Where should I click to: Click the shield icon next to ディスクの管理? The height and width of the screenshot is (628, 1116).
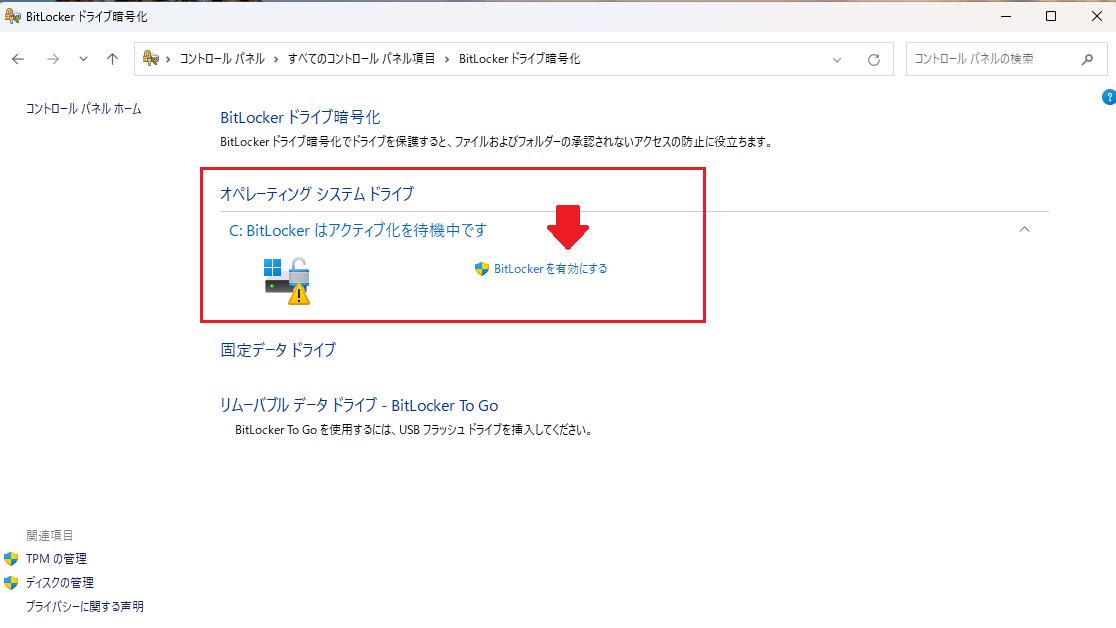pos(11,582)
